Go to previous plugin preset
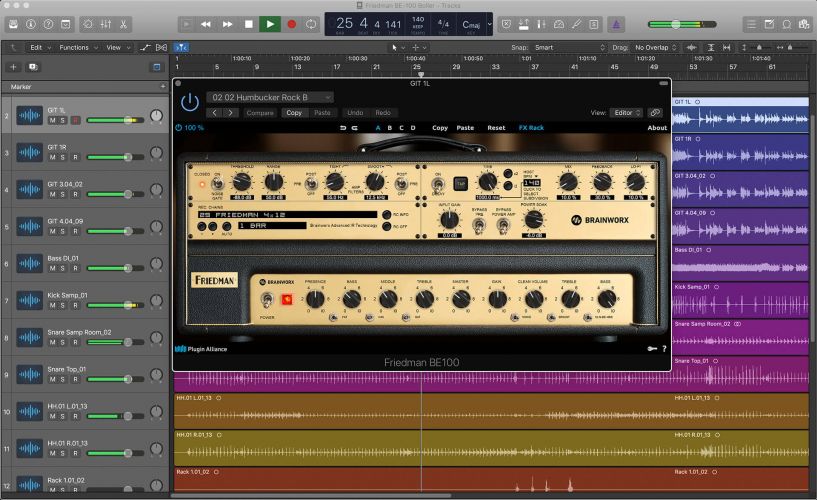The width and height of the screenshot is (817, 500). point(215,112)
